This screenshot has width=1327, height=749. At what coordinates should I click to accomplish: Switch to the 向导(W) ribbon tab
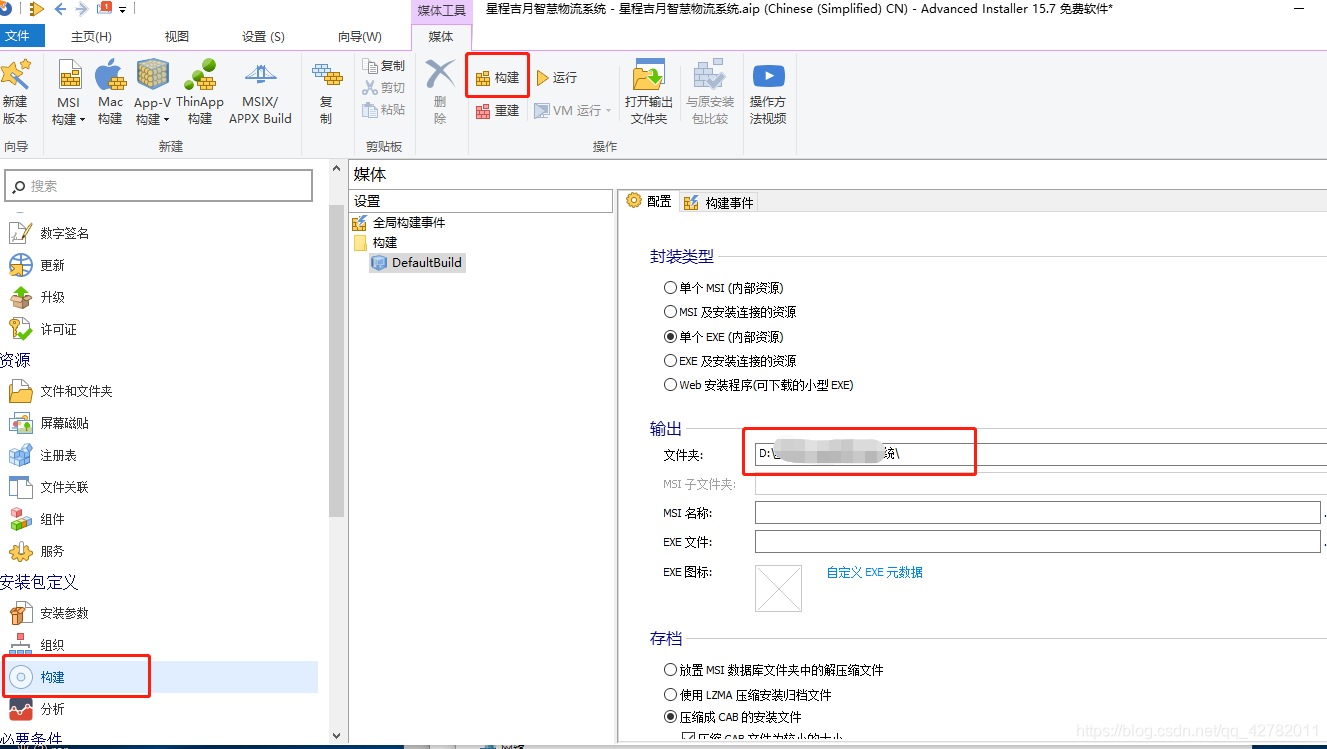(360, 36)
